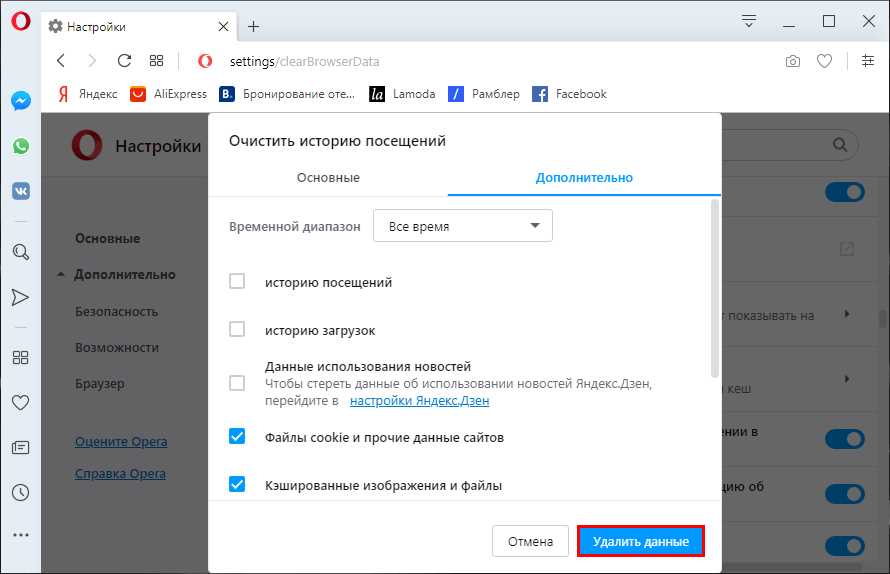This screenshot has height=574, width=890.
Task: Open My Flow arrow icon
Action: pyautogui.click(x=20, y=297)
